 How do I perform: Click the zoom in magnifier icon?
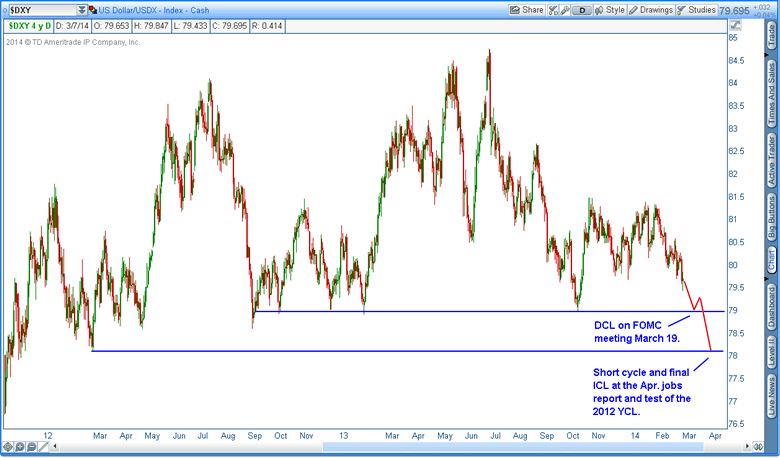click(x=20, y=447)
